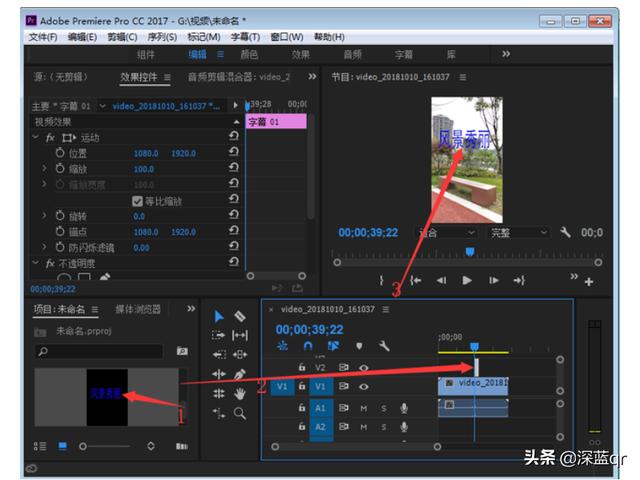Toggle V2 track lock
The width and height of the screenshot is (640, 480).
point(302,367)
